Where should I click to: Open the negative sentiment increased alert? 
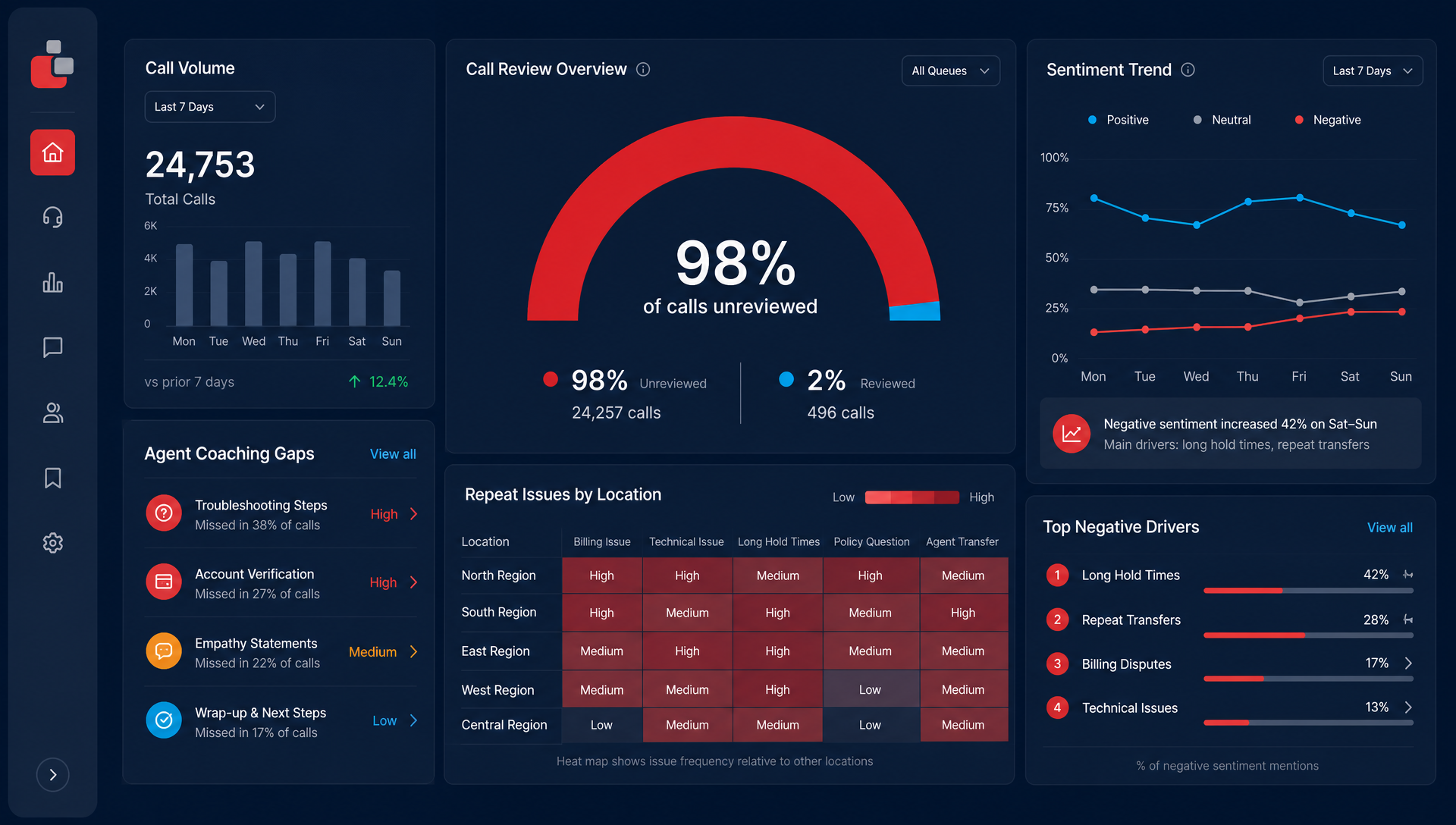click(1230, 434)
